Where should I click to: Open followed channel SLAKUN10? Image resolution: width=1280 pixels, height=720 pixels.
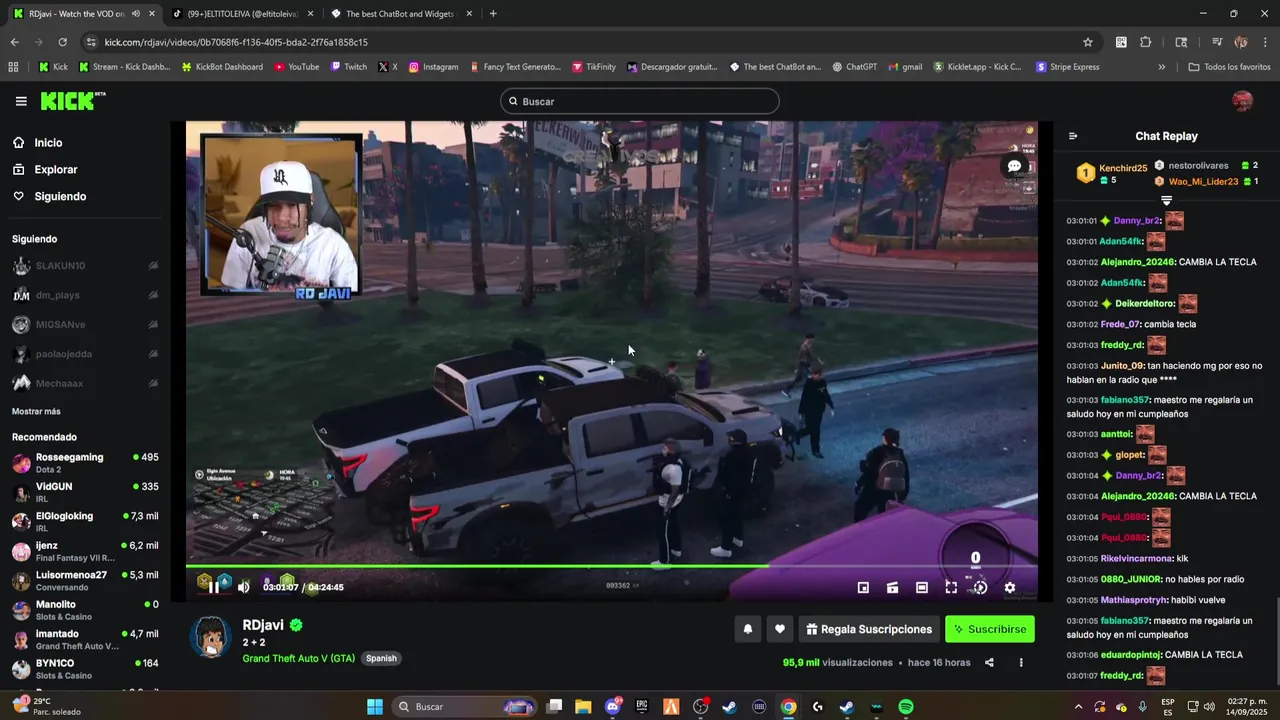(85, 266)
